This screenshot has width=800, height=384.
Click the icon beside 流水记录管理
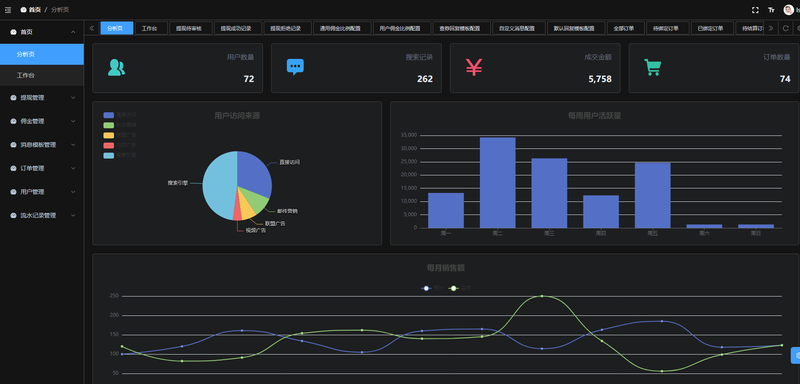tap(13, 215)
